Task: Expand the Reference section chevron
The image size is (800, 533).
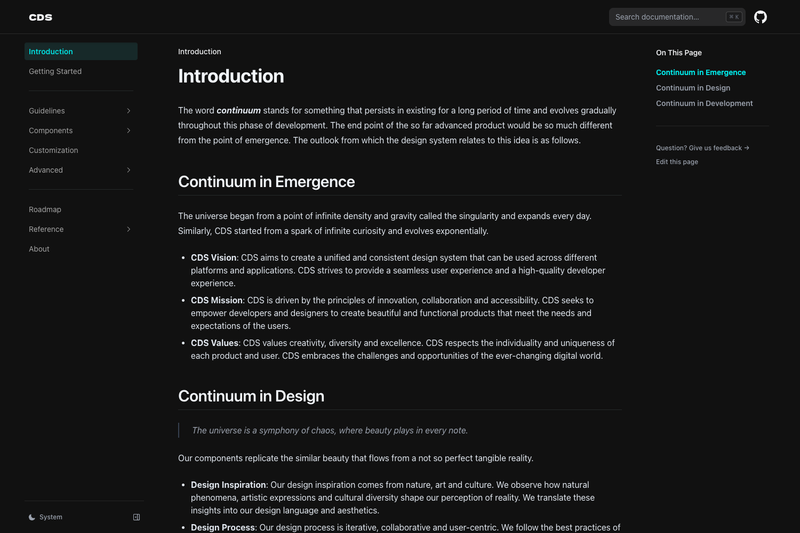Action: [x=129, y=229]
